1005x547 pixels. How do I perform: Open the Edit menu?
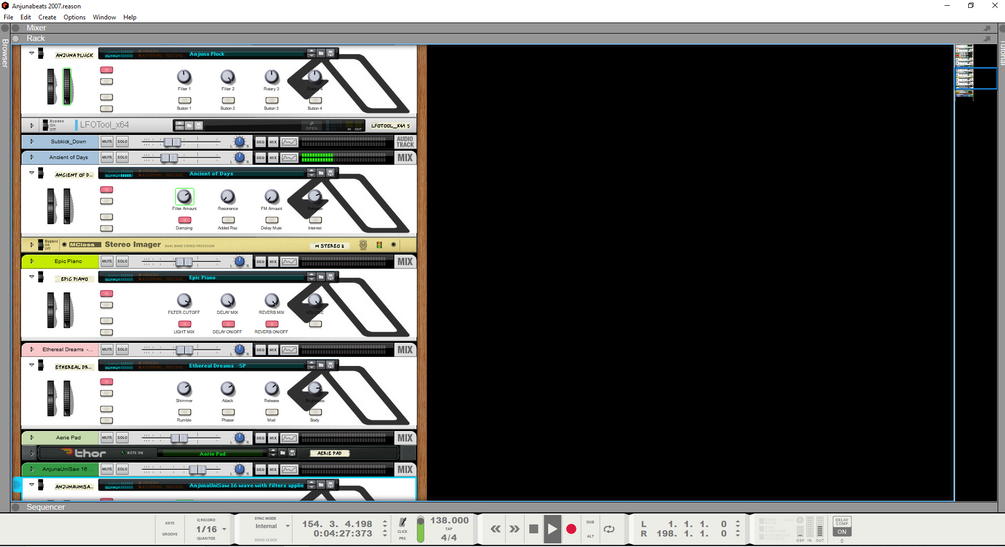[x=26, y=17]
